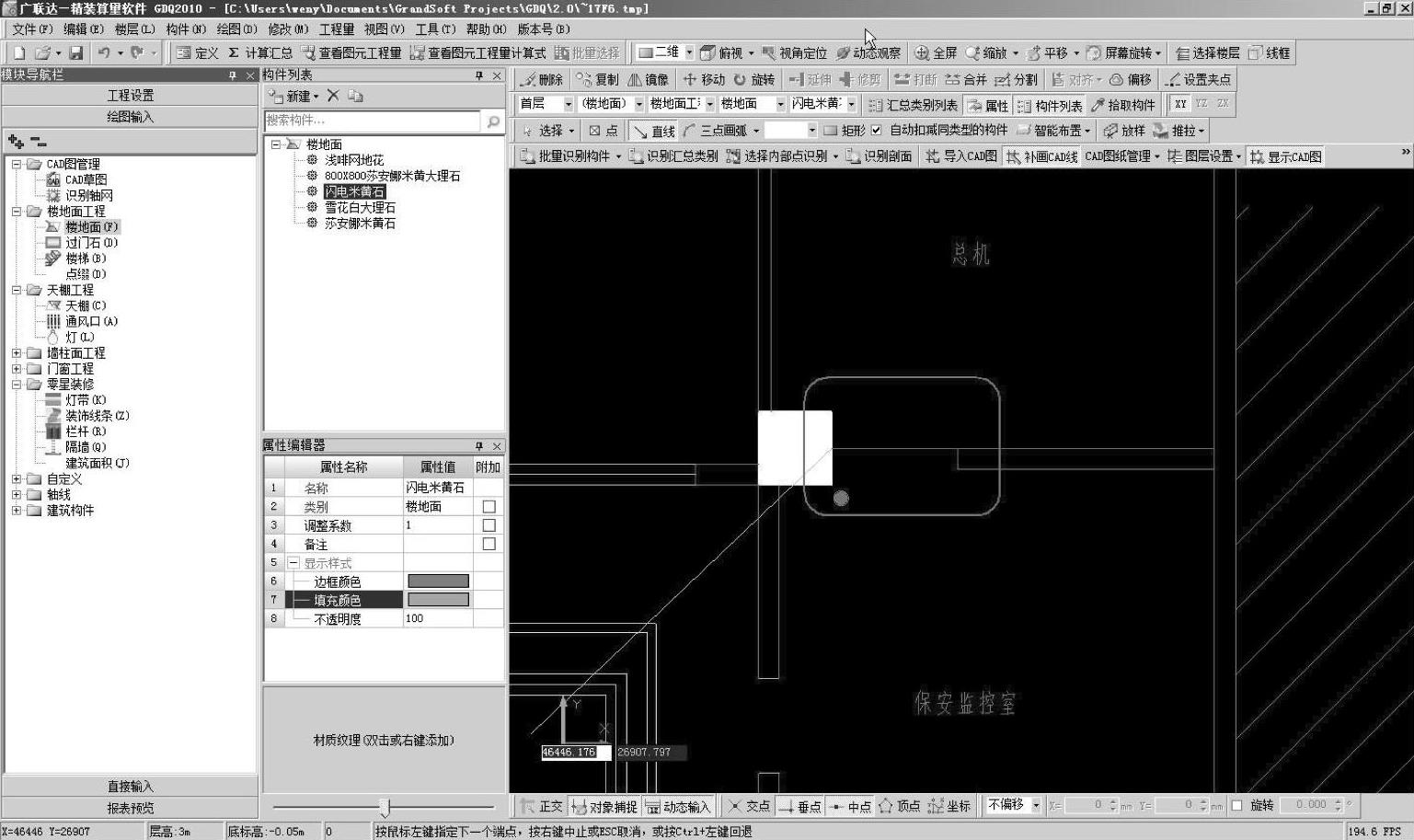Click the save disk icon
Screen dimensions: 1414x840
click(76, 53)
